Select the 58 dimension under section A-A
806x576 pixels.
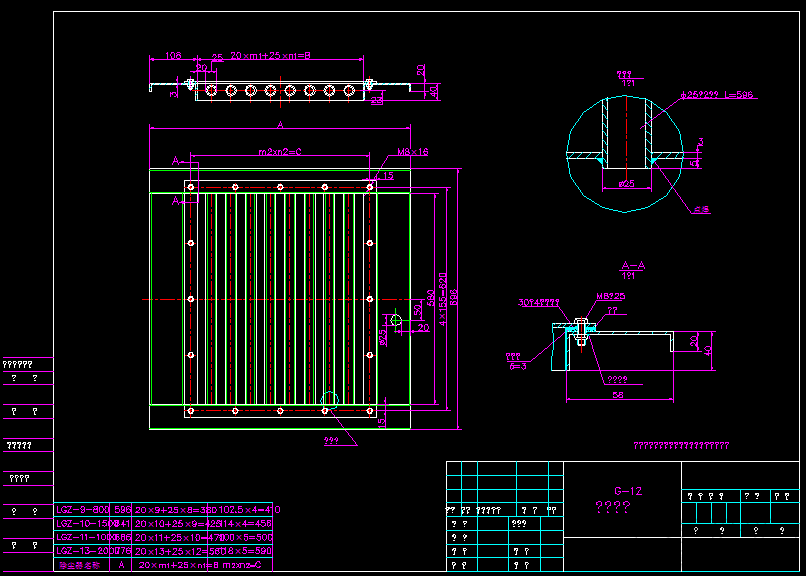click(x=618, y=395)
